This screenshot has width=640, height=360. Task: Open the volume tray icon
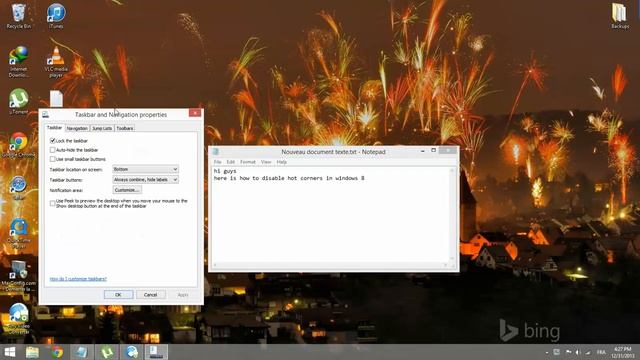[x=578, y=352]
